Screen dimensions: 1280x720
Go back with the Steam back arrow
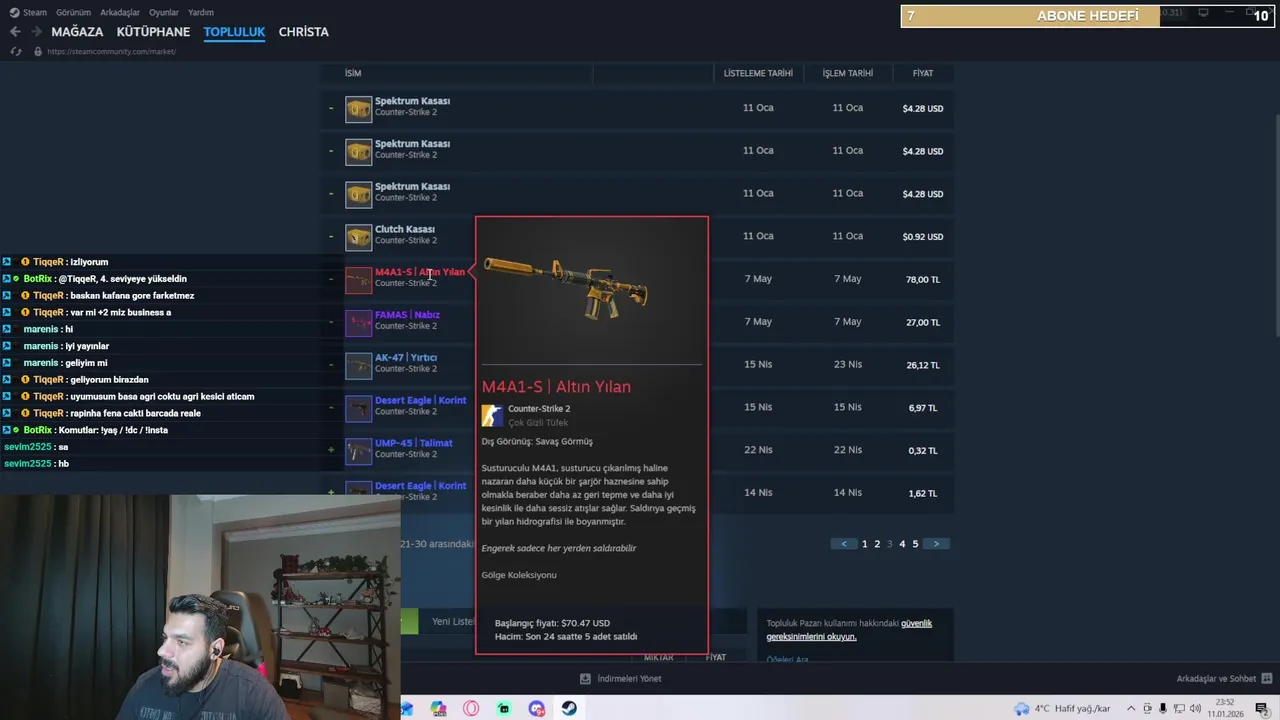click(x=15, y=32)
